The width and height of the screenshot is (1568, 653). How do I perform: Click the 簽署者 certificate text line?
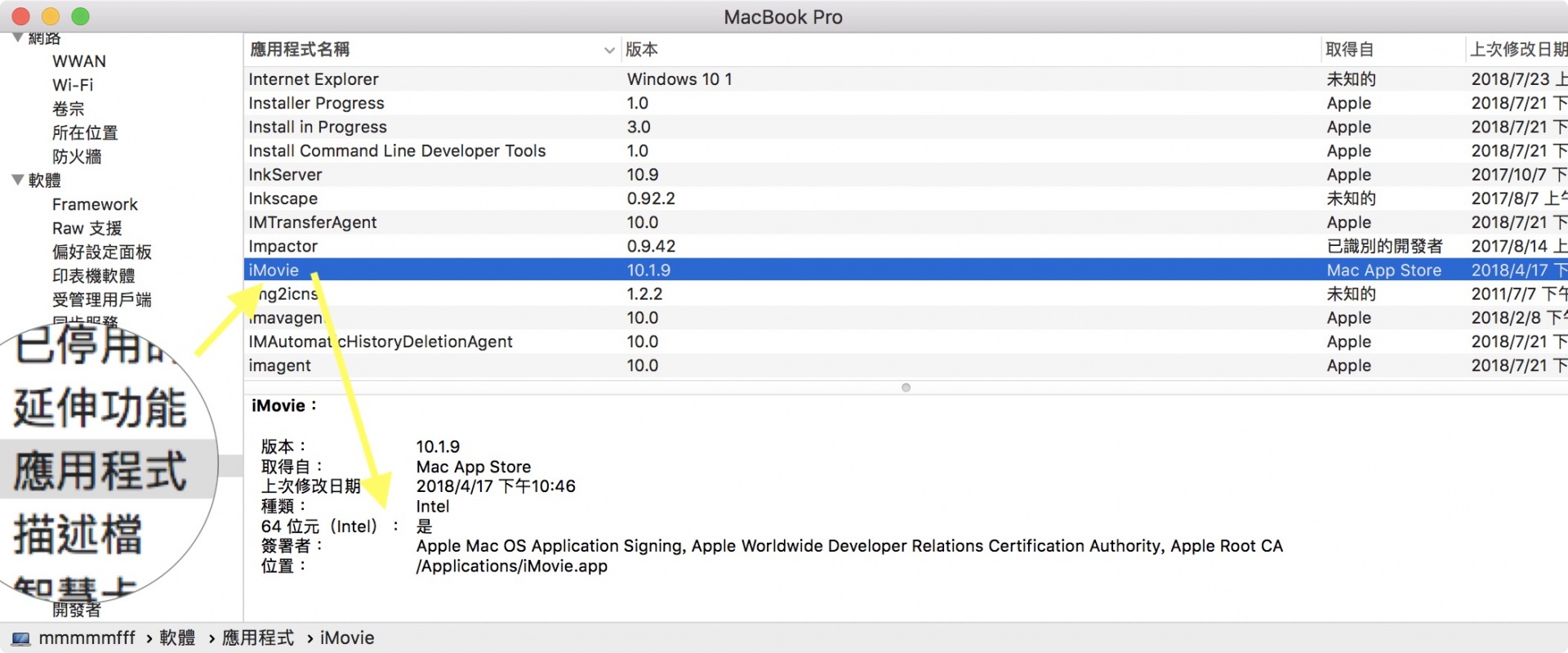pyautogui.click(x=849, y=546)
